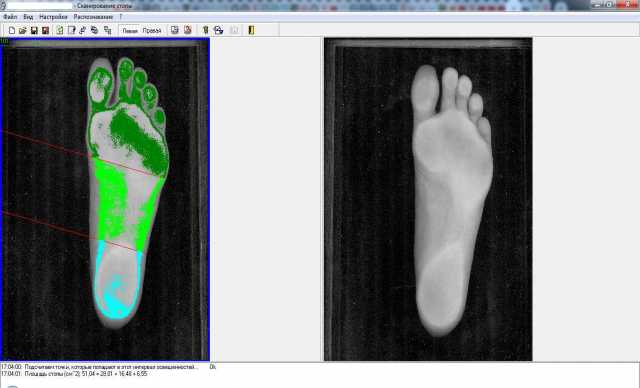Open the Настройки menu

[53, 17]
